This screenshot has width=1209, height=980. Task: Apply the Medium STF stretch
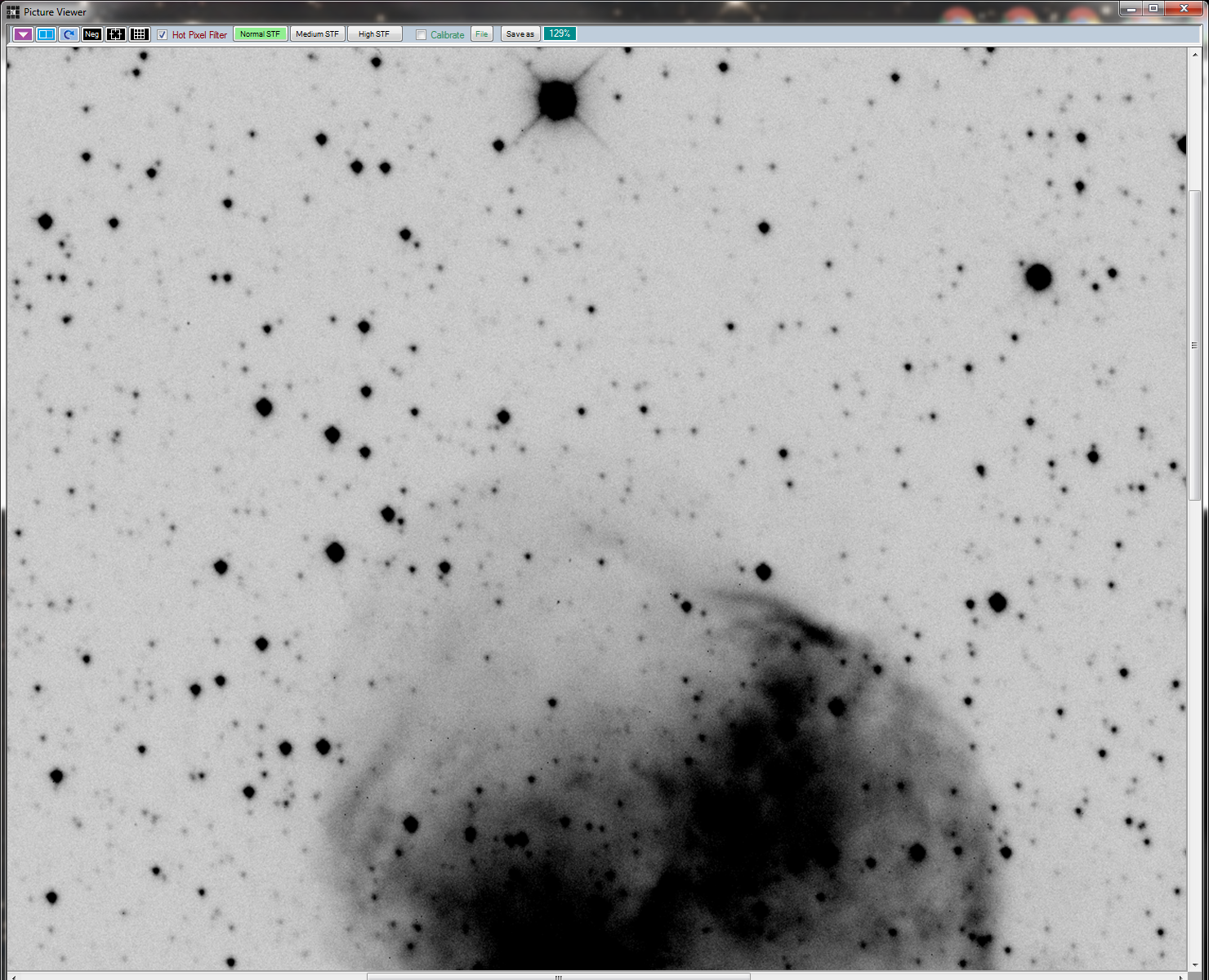(318, 33)
